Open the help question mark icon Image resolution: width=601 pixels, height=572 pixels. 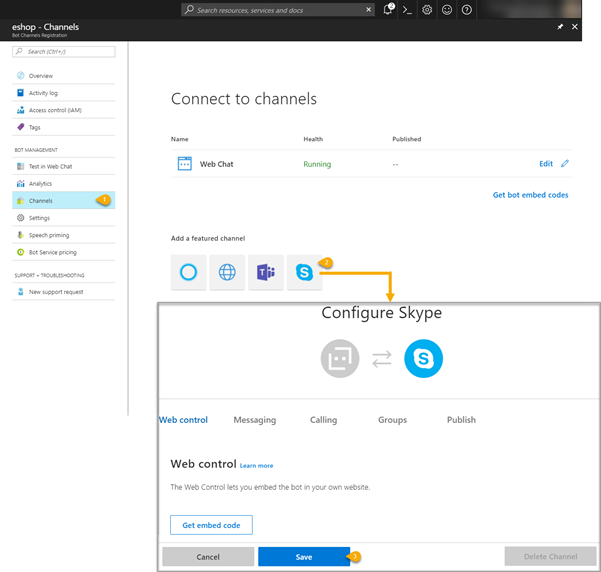click(466, 10)
